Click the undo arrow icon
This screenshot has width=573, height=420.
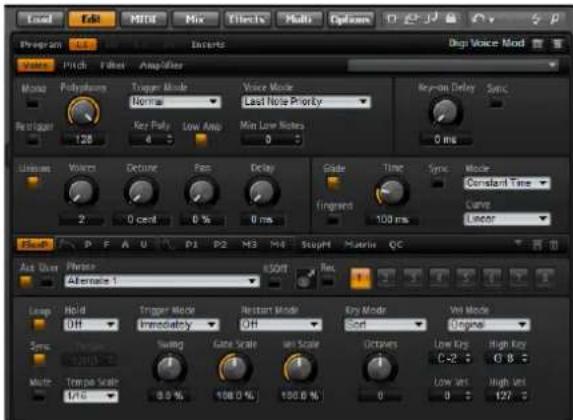[x=479, y=19]
